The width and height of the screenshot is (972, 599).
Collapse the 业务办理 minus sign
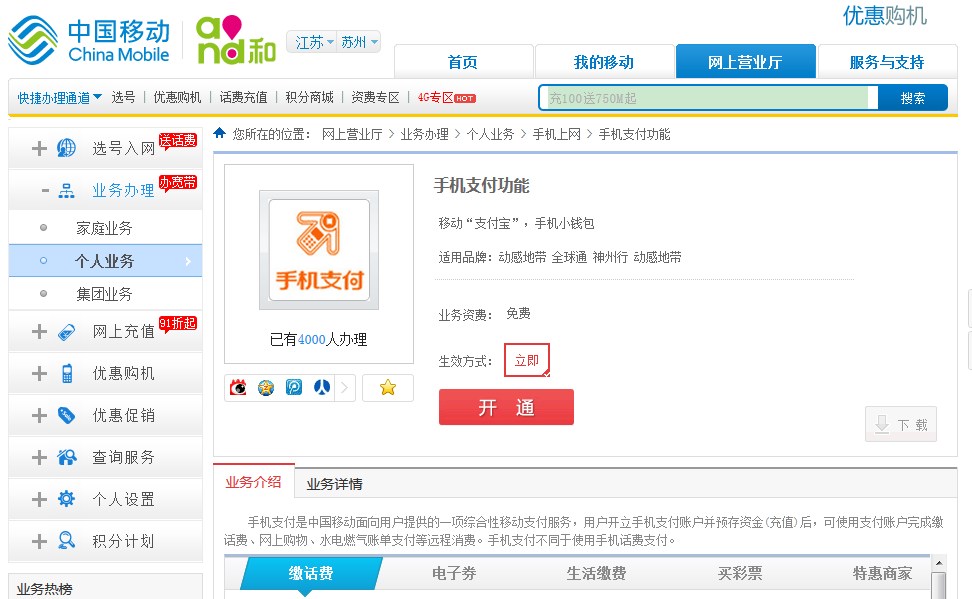pos(45,190)
